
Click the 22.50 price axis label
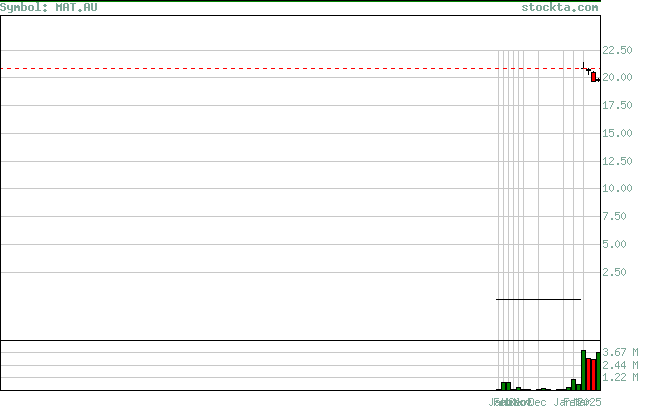[x=617, y=50]
